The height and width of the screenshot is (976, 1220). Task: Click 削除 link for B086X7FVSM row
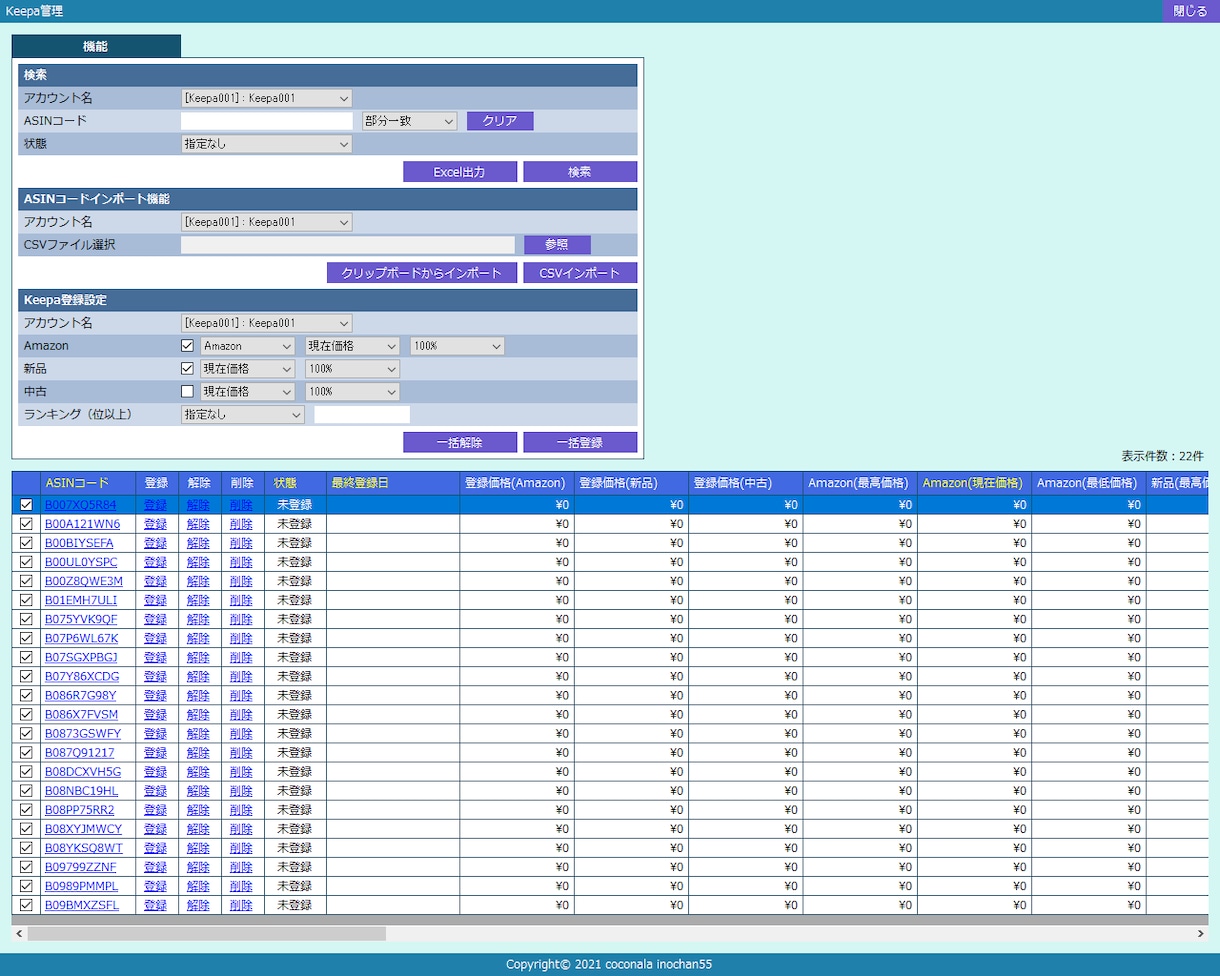tap(241, 714)
